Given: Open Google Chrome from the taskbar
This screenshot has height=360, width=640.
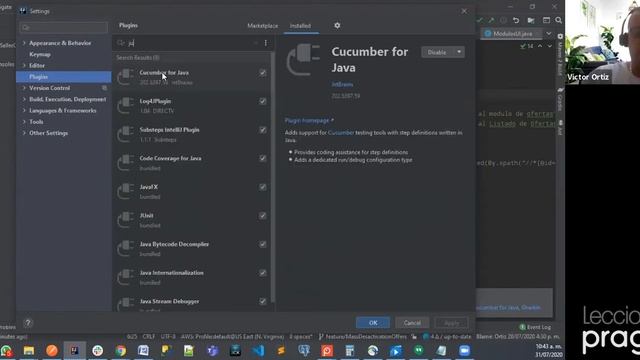Looking at the screenshot, I should [x=120, y=351].
